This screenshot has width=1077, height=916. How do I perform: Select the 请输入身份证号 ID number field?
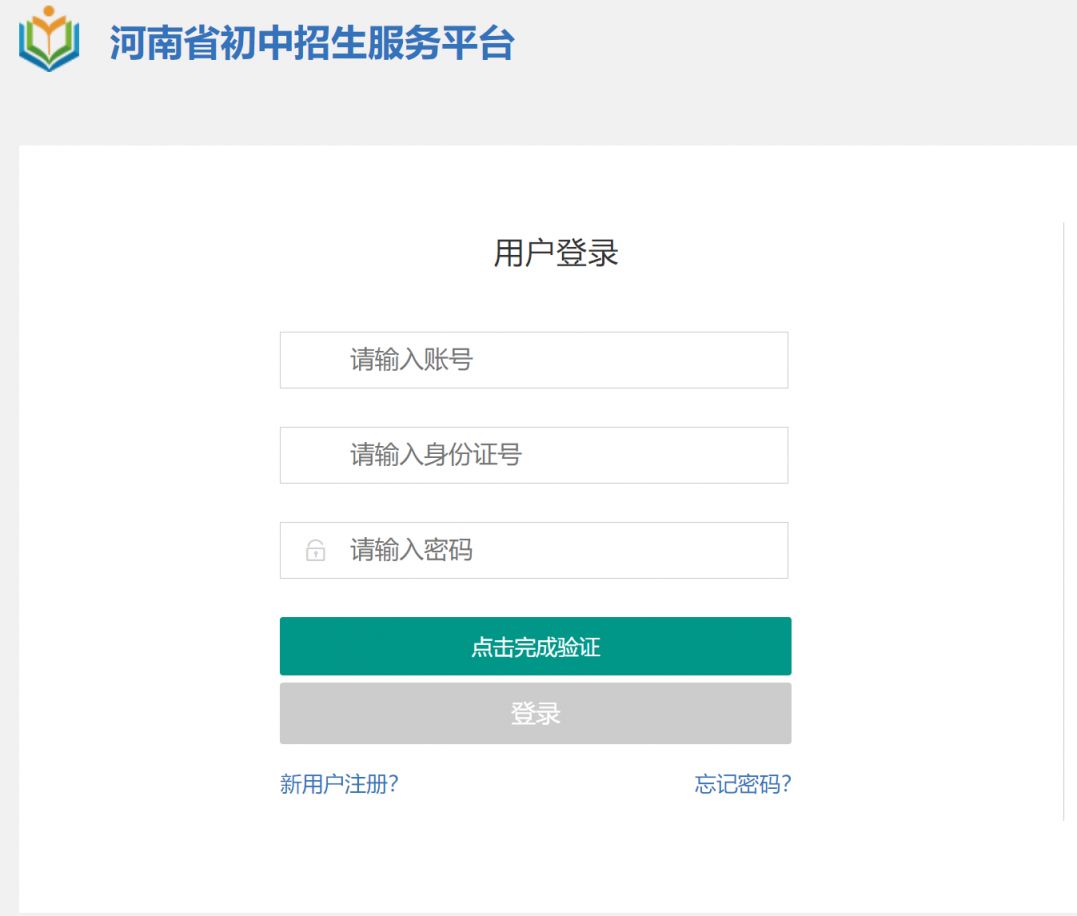[534, 455]
